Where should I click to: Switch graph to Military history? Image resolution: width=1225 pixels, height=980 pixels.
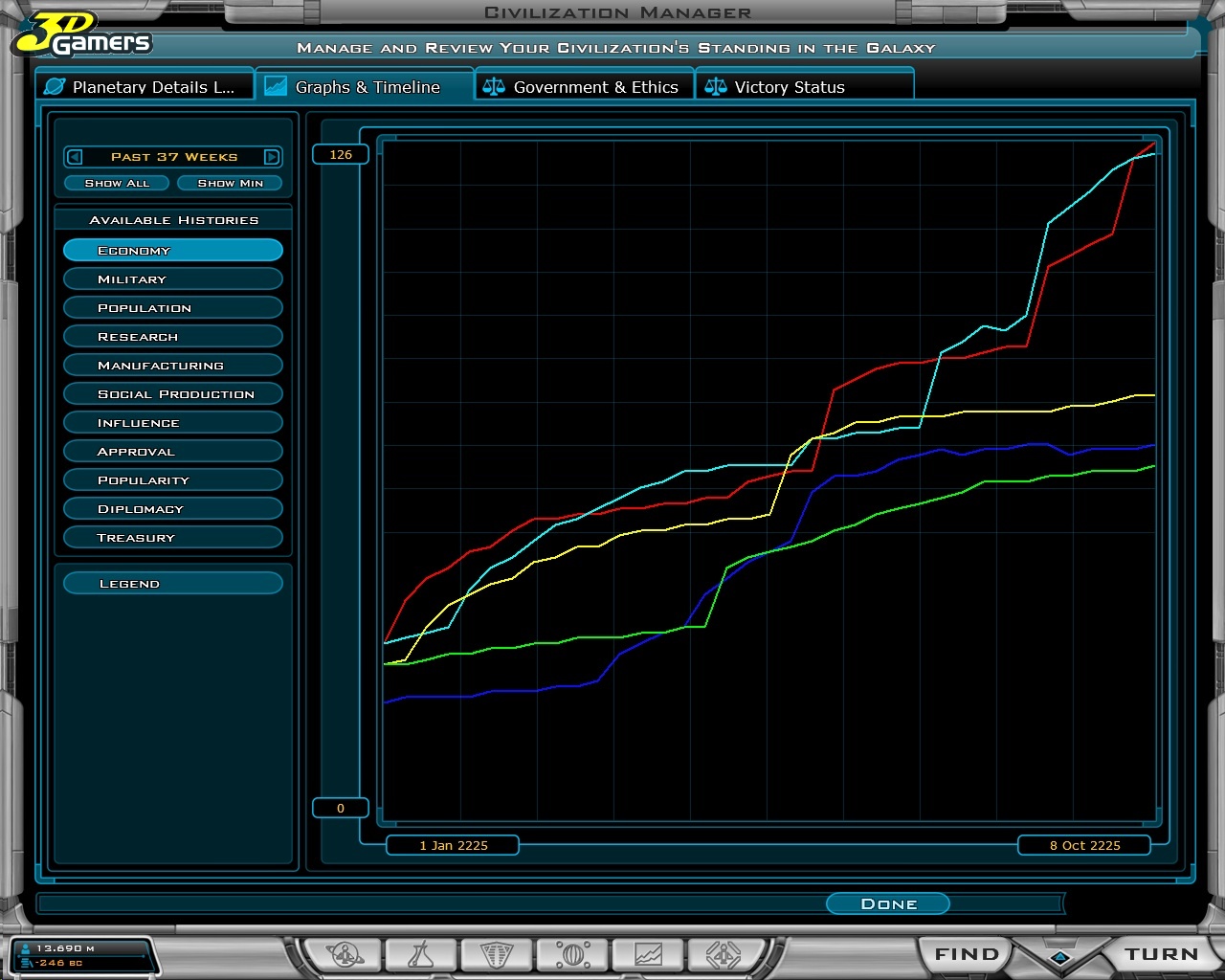click(173, 279)
